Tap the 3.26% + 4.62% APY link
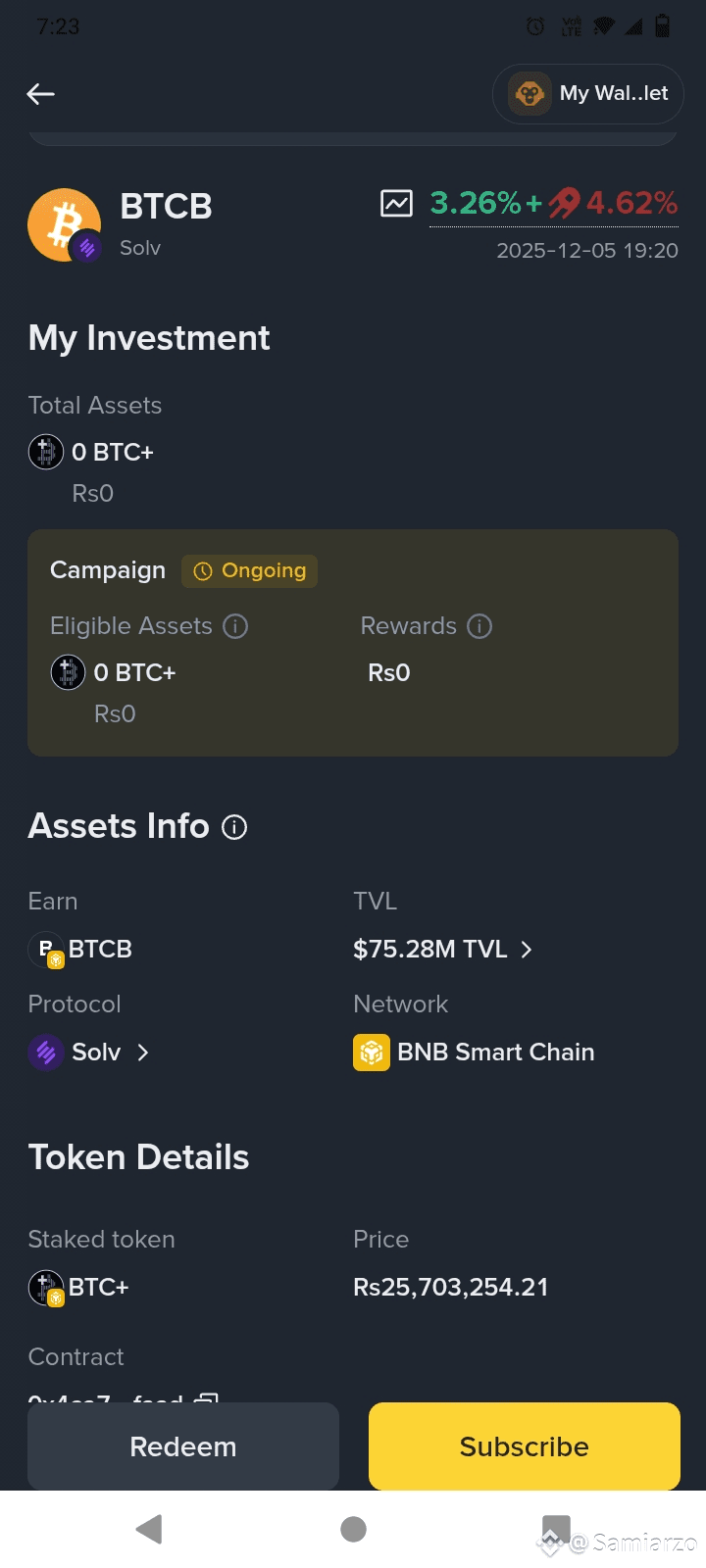This screenshot has height=1568, width=706. point(554,204)
